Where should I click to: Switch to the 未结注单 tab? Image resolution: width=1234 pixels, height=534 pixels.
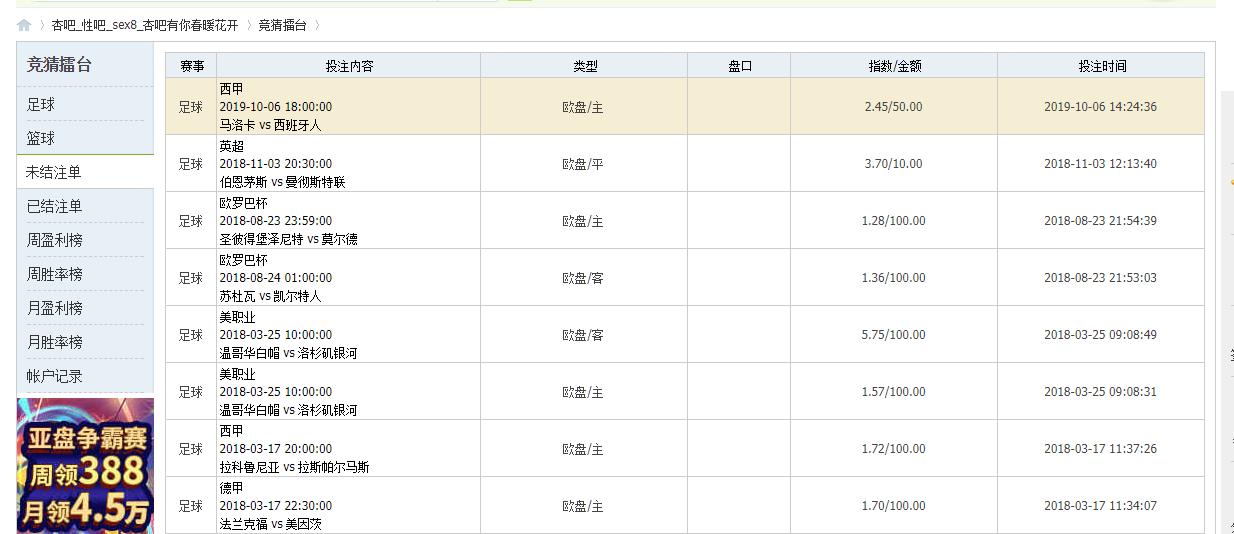[54, 172]
